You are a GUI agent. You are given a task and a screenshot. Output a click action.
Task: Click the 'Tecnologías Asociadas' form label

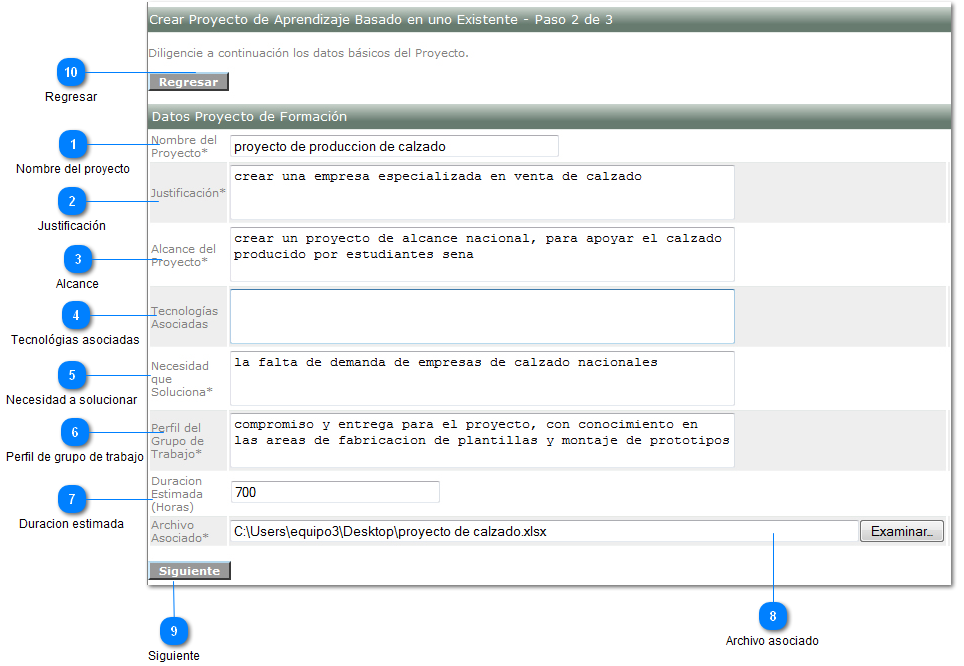(x=184, y=317)
